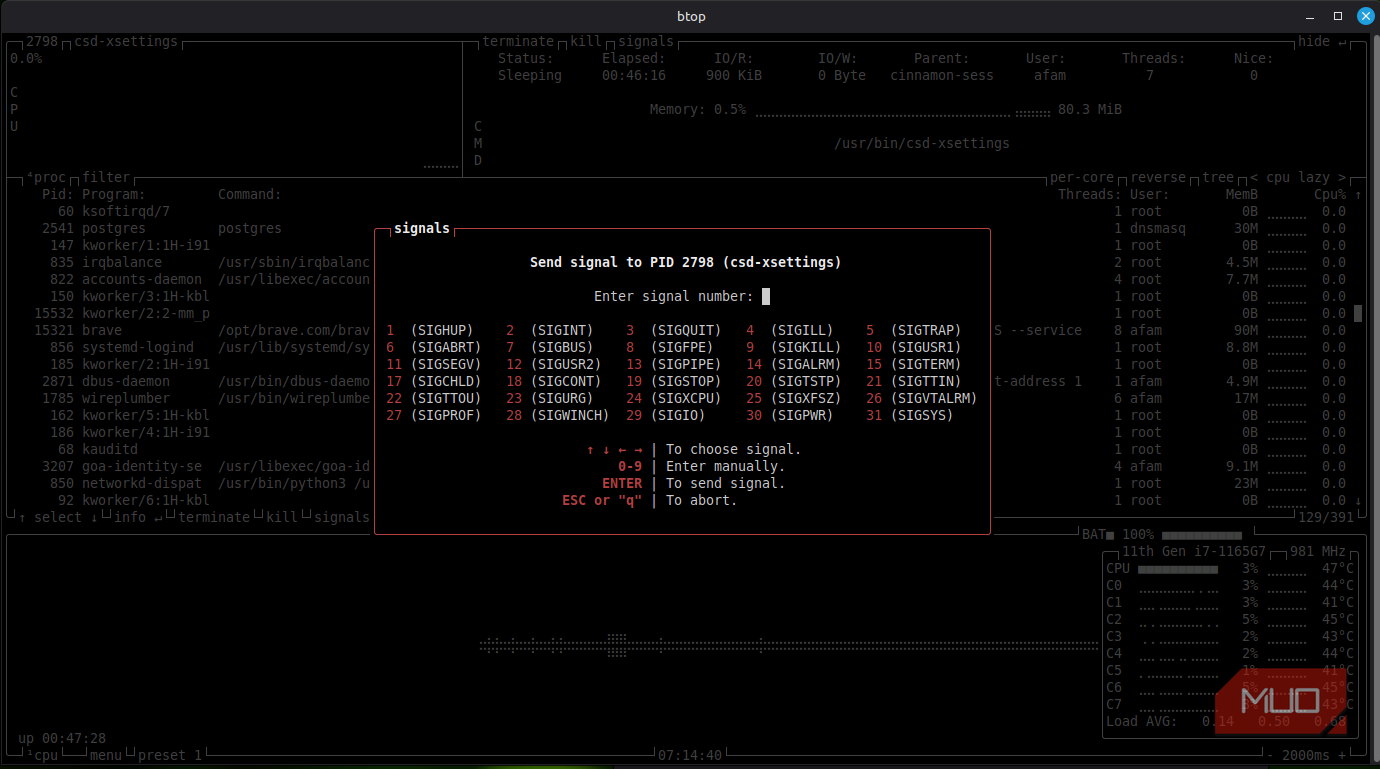Toggle the tree view of processes

(x=1218, y=177)
